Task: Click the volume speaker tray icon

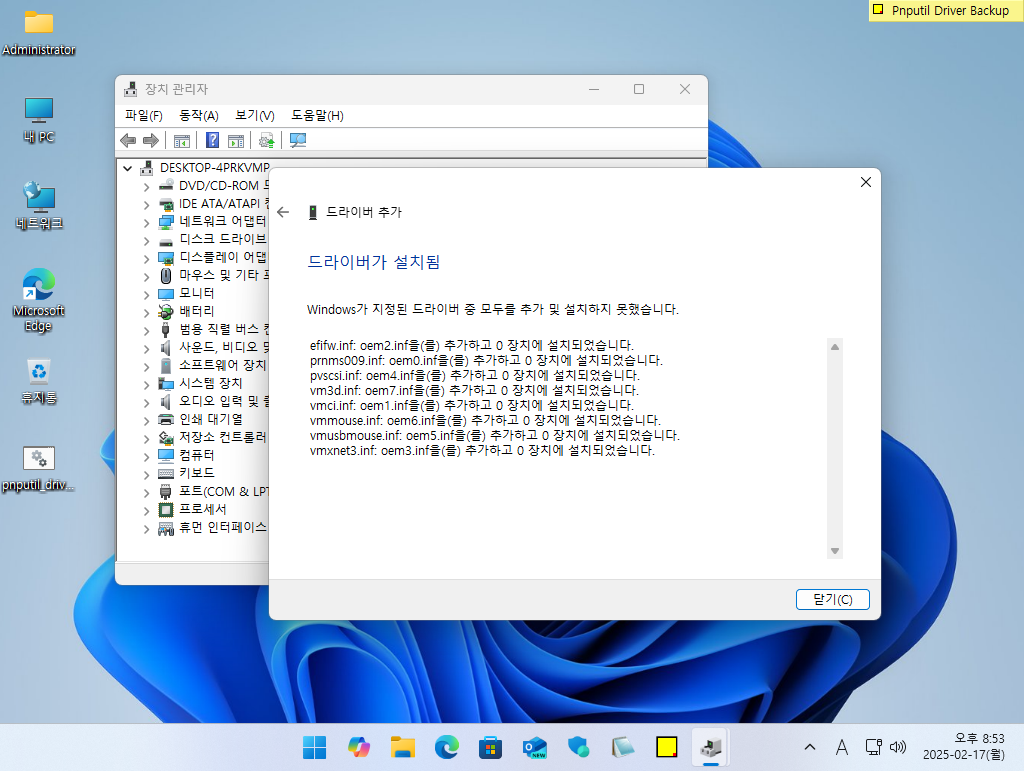Action: [x=898, y=747]
